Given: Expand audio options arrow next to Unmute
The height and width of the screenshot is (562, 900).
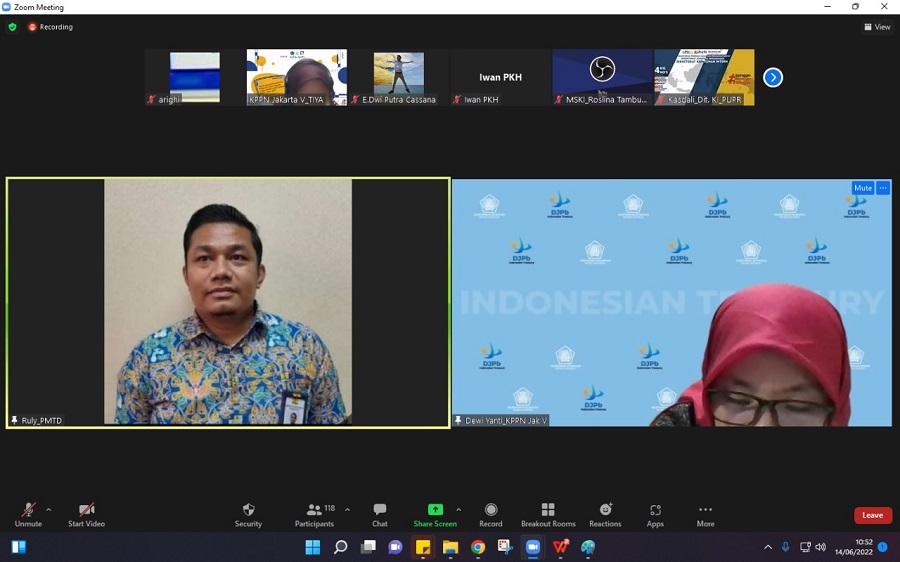Looking at the screenshot, I should 49,509.
